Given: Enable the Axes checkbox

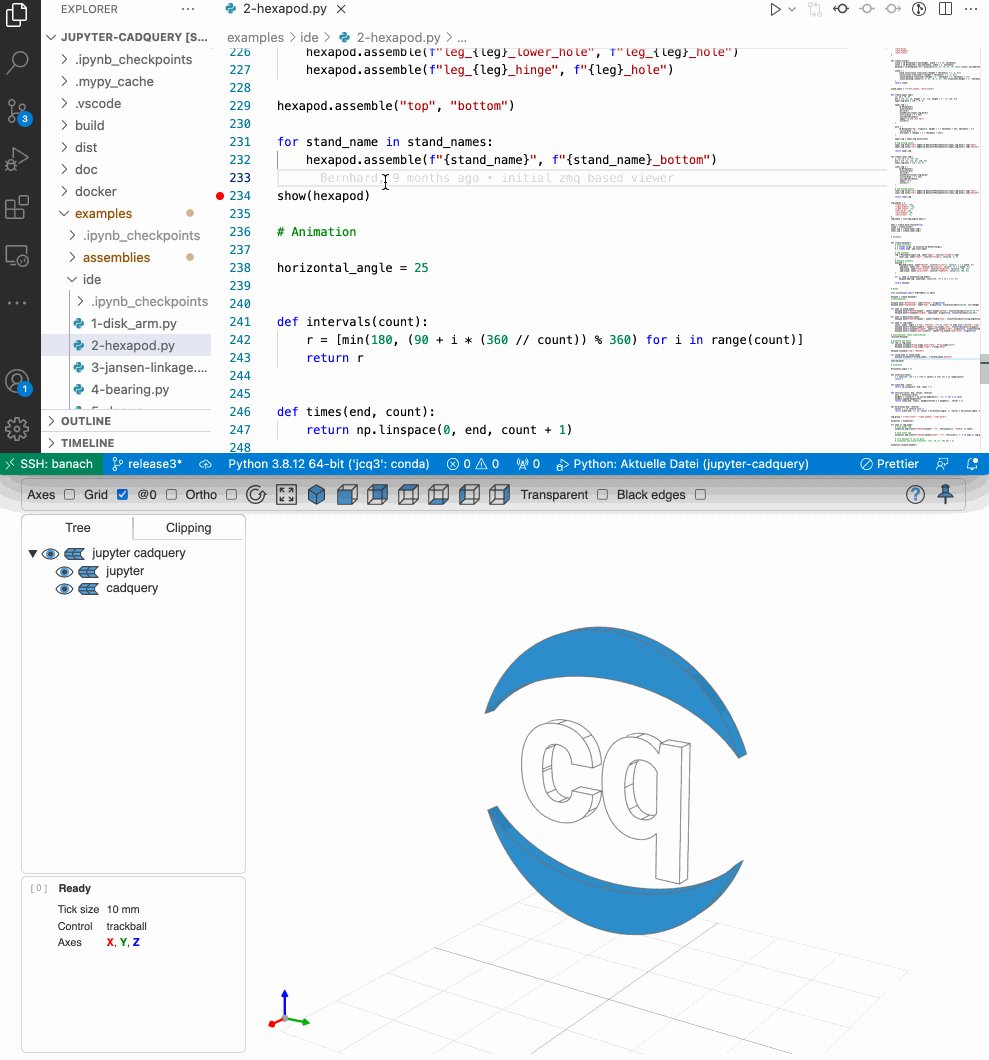Looking at the screenshot, I should tap(69, 495).
